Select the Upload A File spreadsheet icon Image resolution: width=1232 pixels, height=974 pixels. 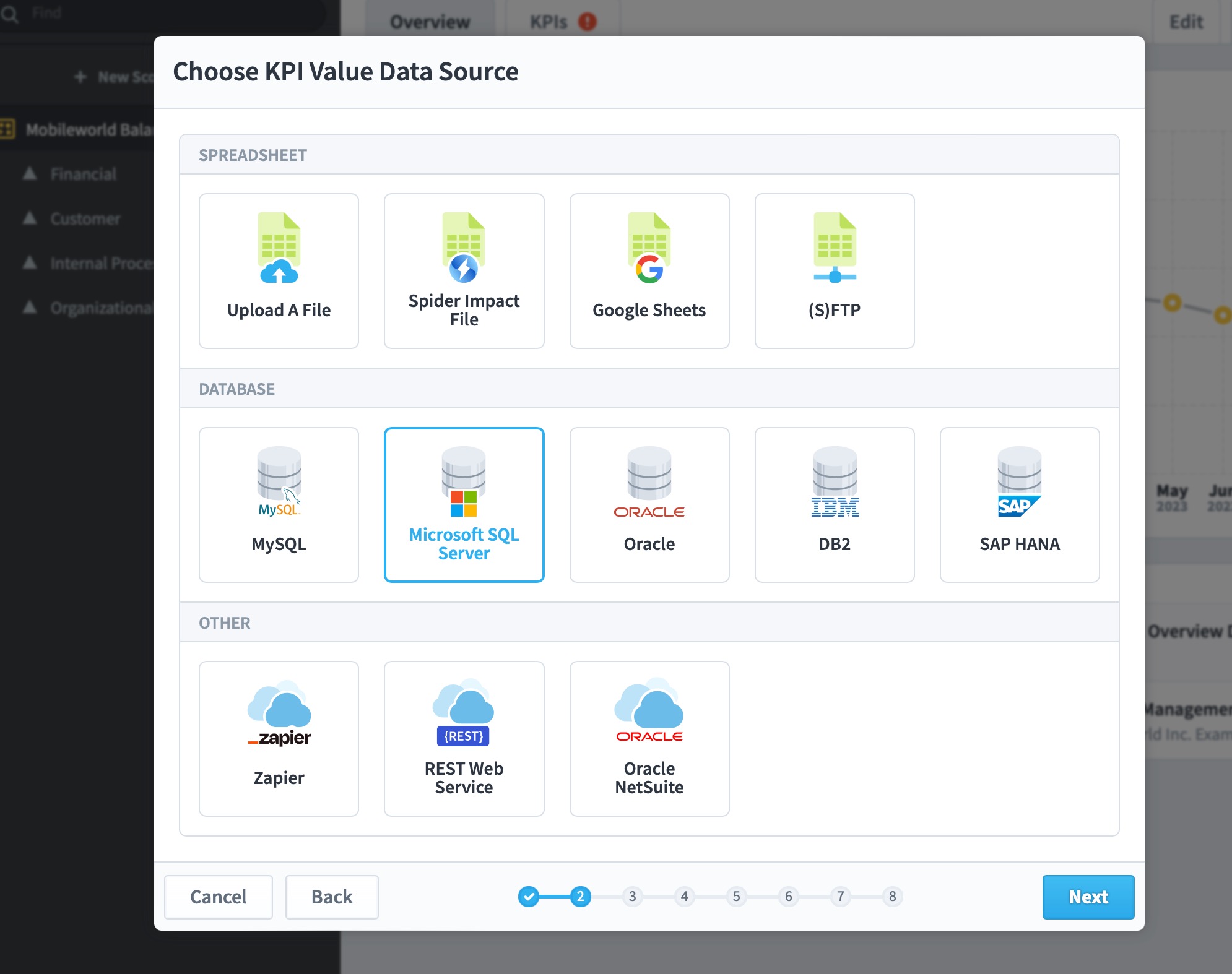pos(279,248)
